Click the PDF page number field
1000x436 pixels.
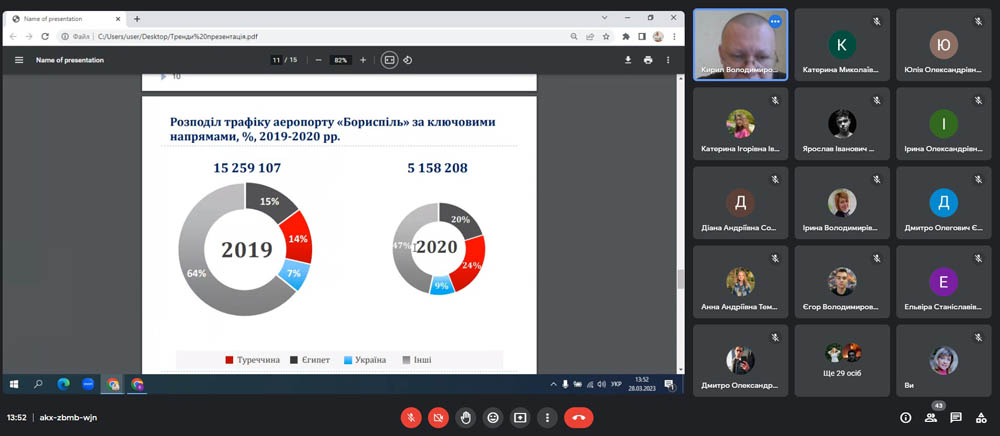pyautogui.click(x=275, y=60)
